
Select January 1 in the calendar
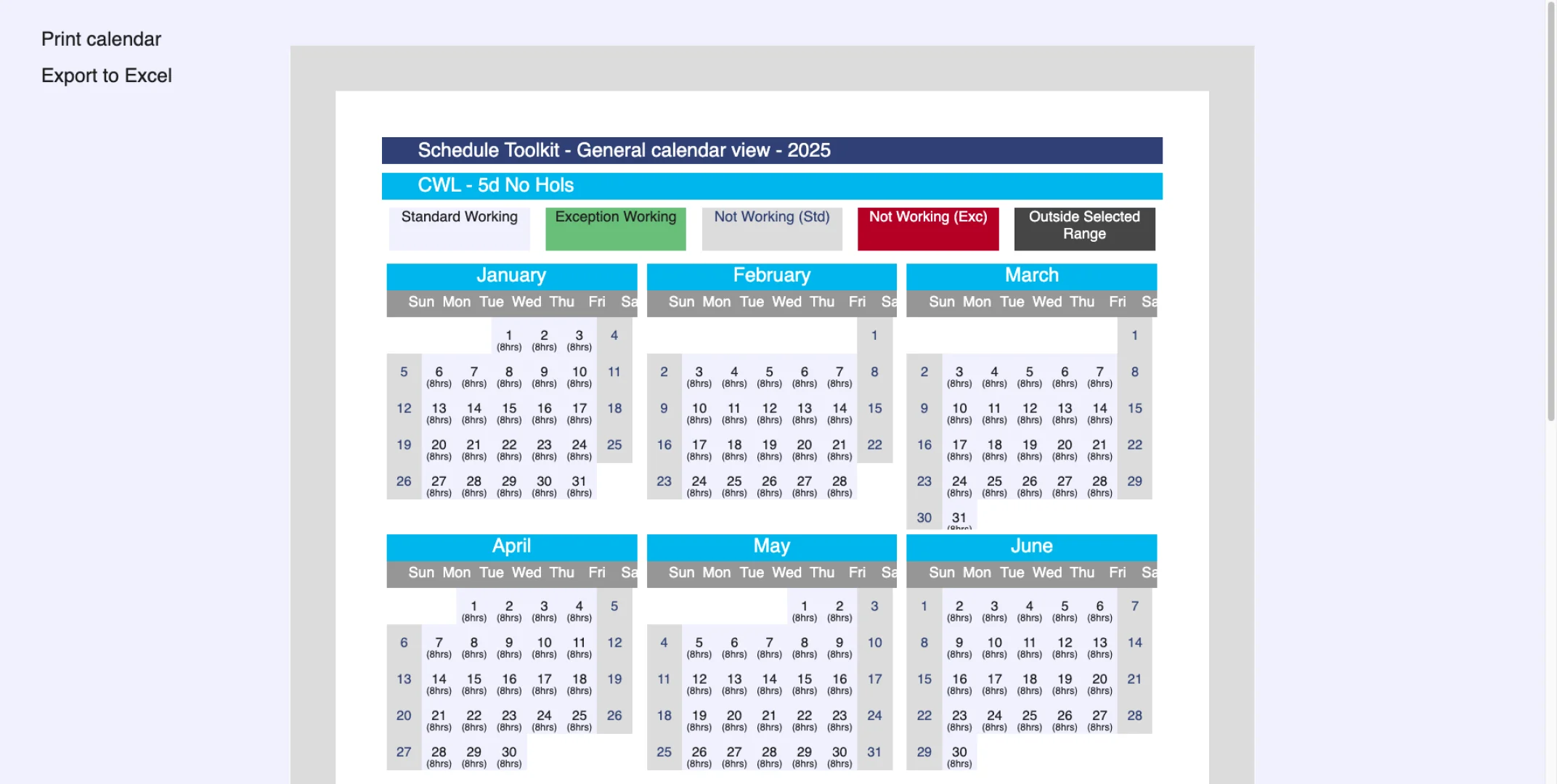(509, 339)
